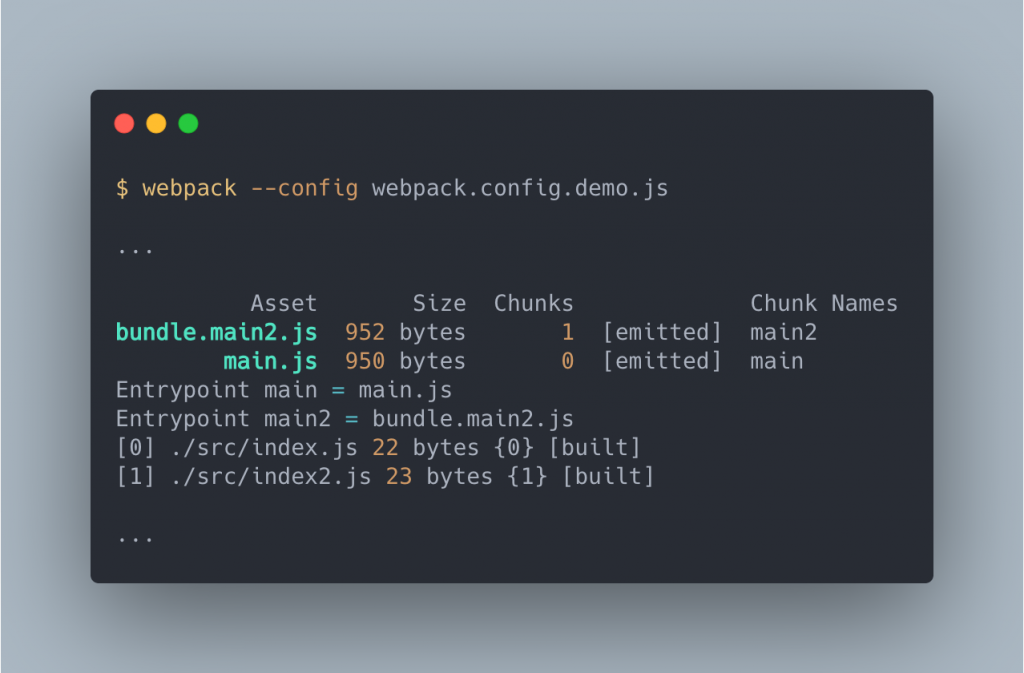1024x673 pixels.
Task: Click the green main.js asset name
Action: click(270, 362)
